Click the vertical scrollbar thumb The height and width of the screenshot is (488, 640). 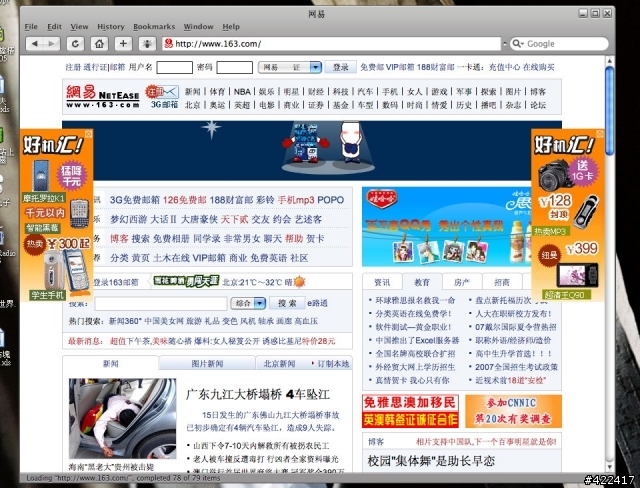coord(610,110)
